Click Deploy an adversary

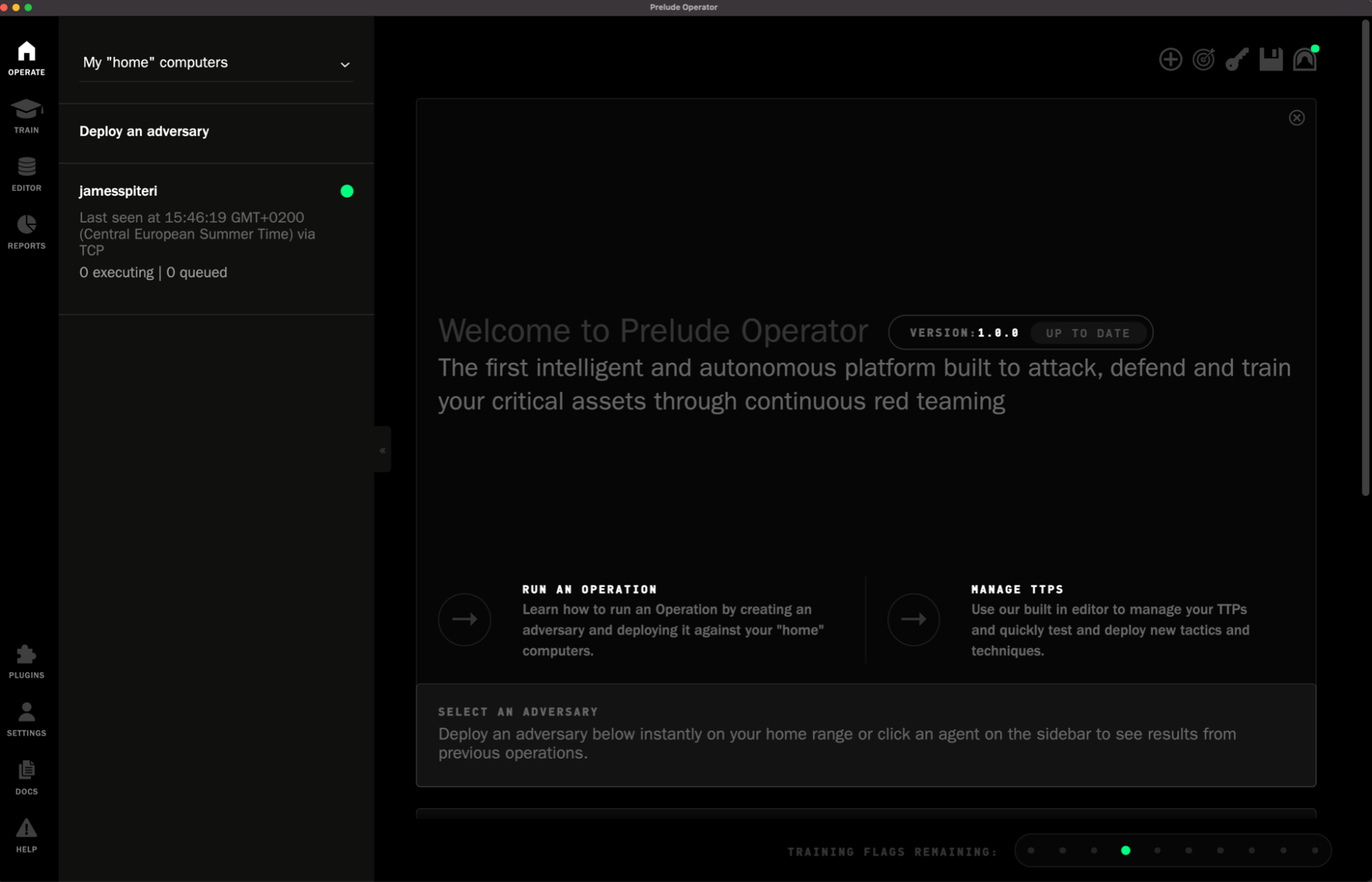[x=144, y=131]
